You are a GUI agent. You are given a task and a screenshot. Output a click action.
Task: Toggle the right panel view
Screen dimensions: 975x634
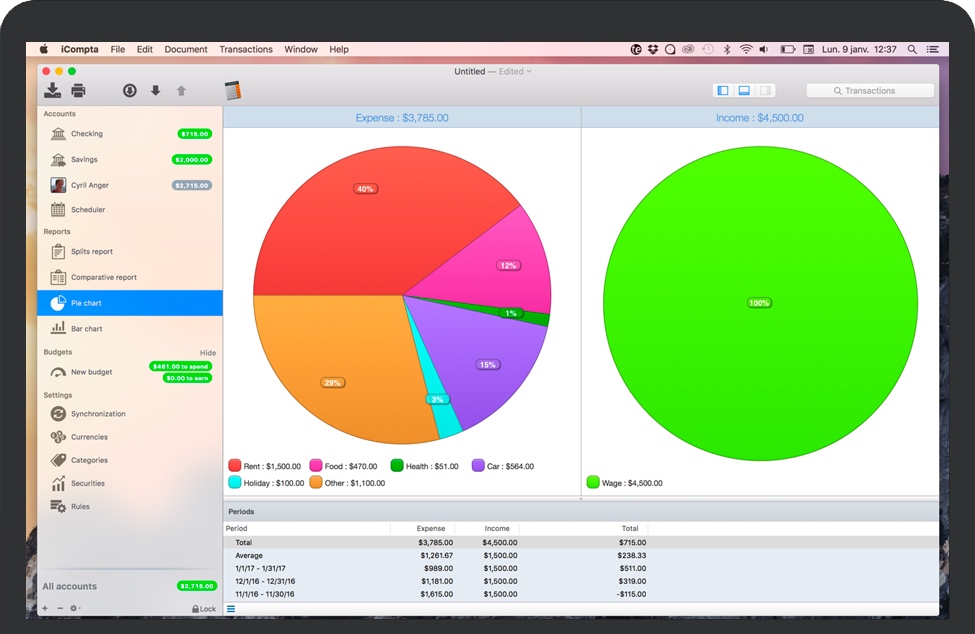(x=765, y=91)
